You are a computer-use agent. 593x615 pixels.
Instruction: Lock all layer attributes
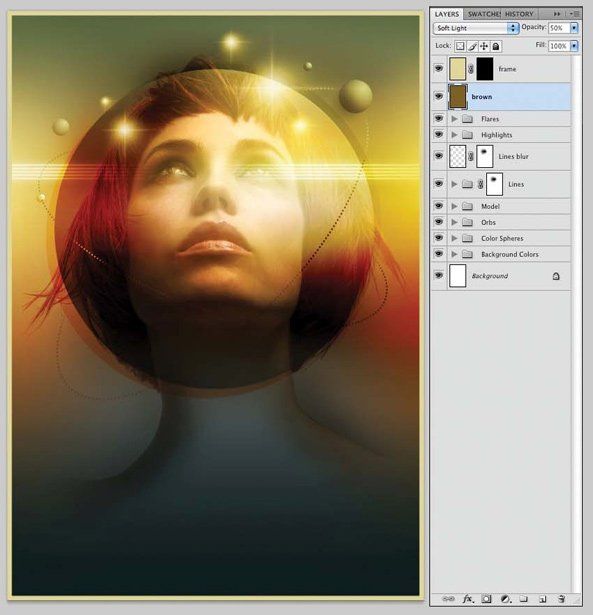(x=496, y=46)
